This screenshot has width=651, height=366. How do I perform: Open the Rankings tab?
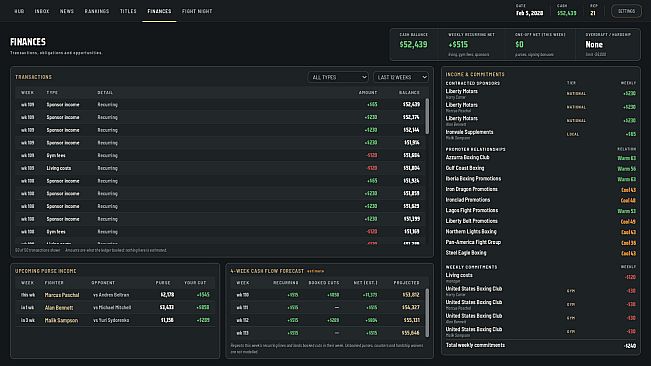[x=97, y=11]
